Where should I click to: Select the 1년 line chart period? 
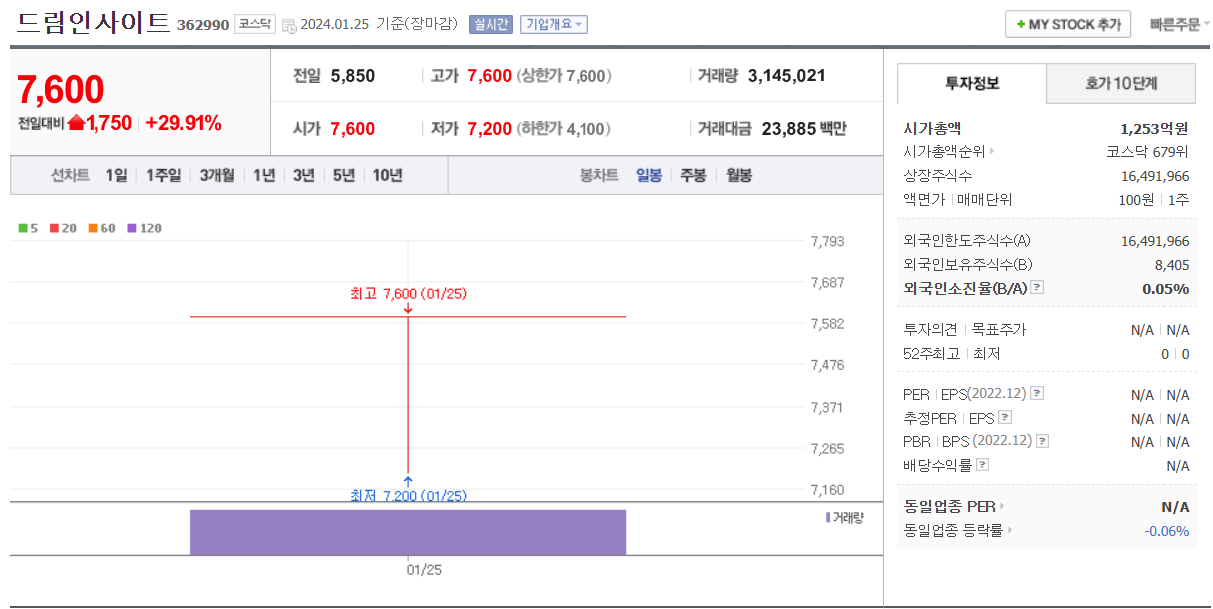tap(264, 175)
